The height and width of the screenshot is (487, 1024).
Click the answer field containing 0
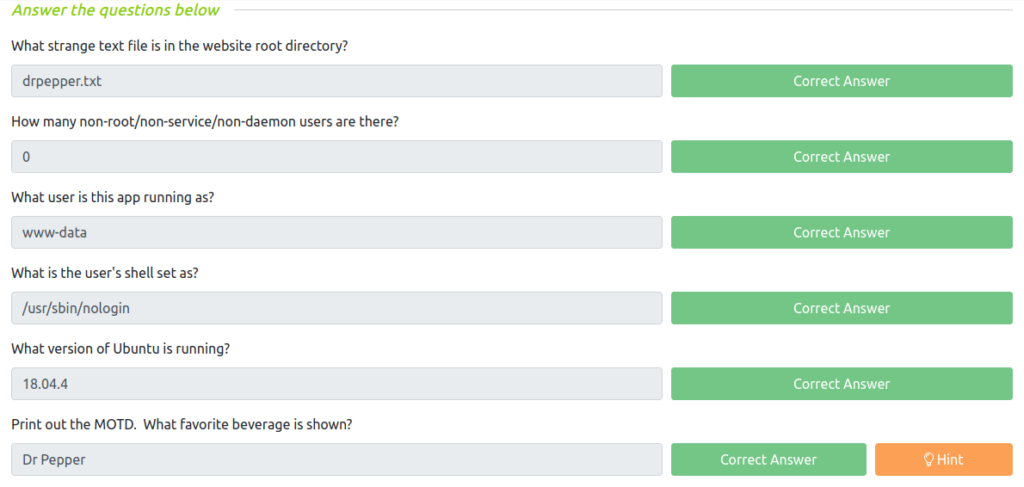(x=337, y=157)
